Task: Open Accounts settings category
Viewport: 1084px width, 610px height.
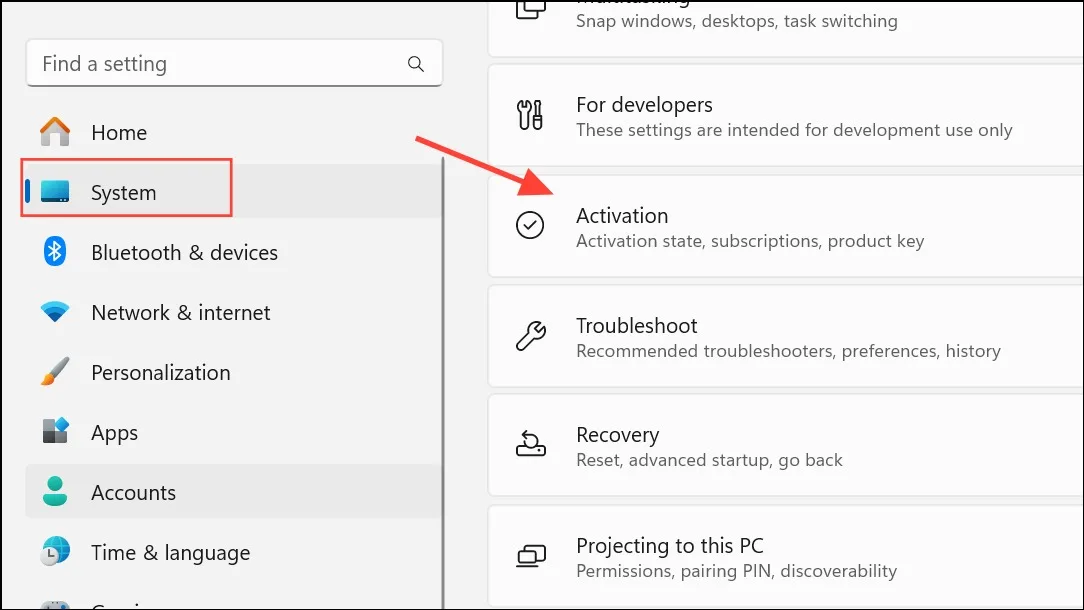Action: [x=234, y=492]
